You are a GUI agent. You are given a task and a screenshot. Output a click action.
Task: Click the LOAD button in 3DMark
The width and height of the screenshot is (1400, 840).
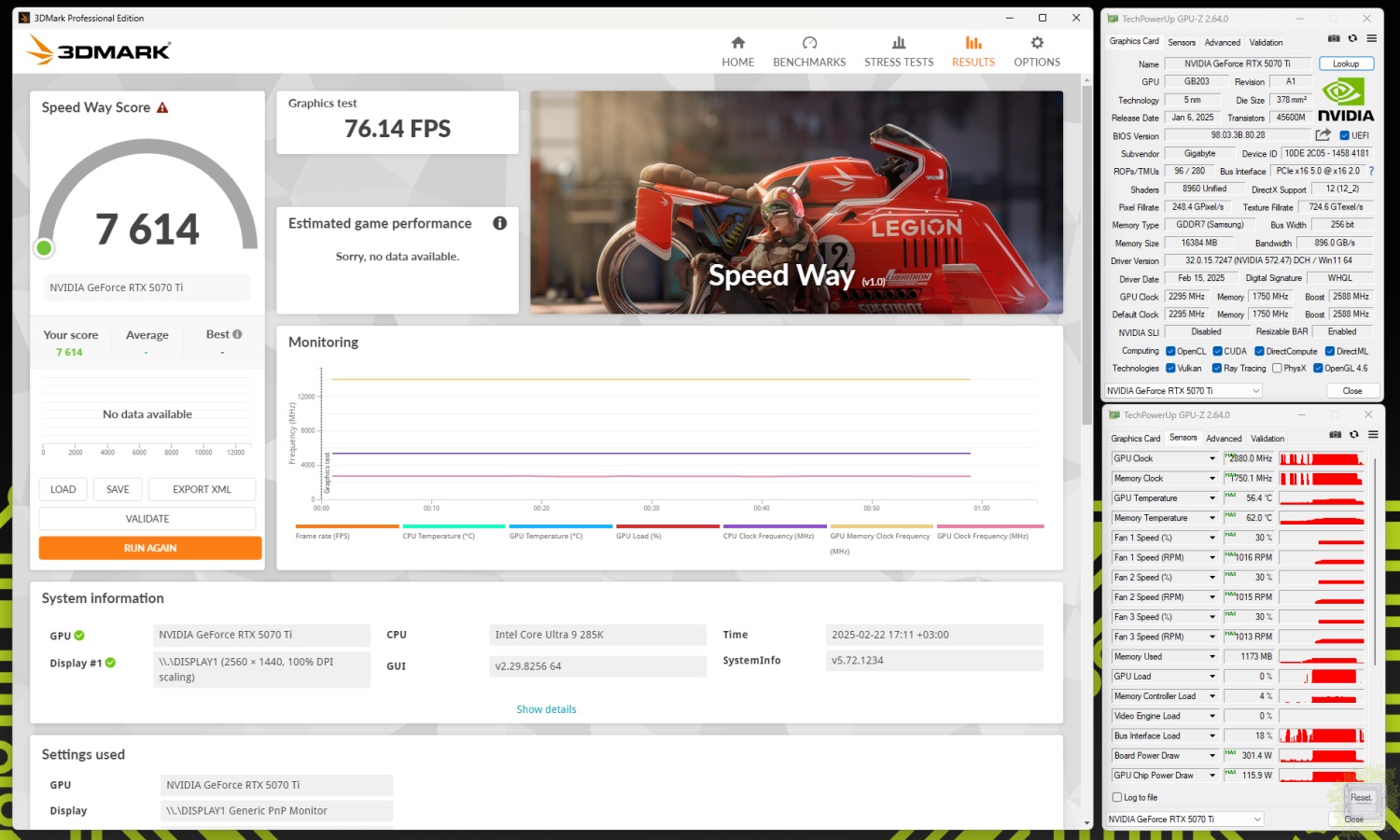pos(63,489)
